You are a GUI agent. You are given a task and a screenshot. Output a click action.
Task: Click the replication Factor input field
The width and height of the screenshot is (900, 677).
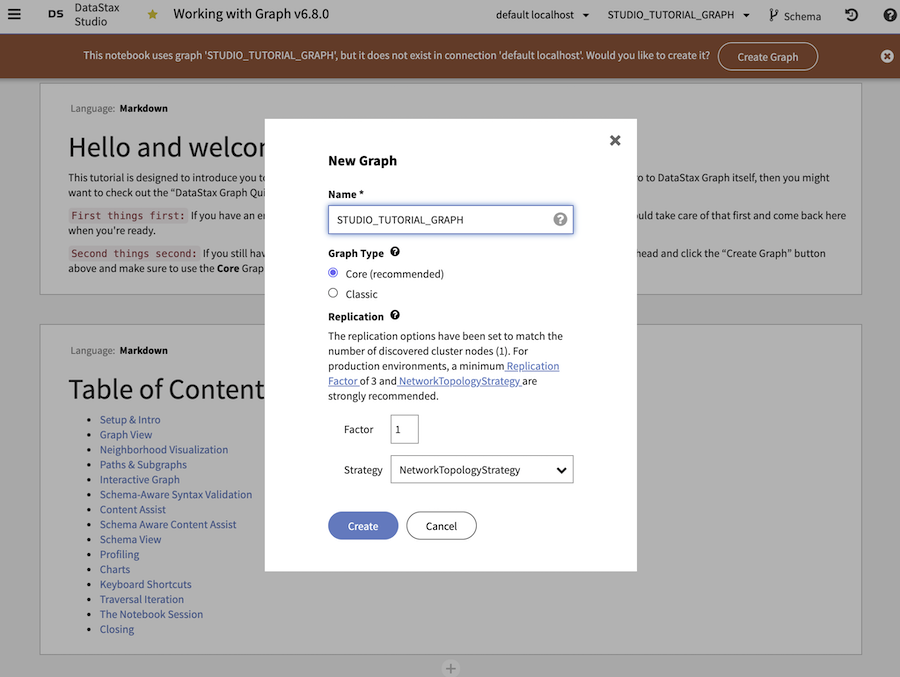(x=404, y=429)
